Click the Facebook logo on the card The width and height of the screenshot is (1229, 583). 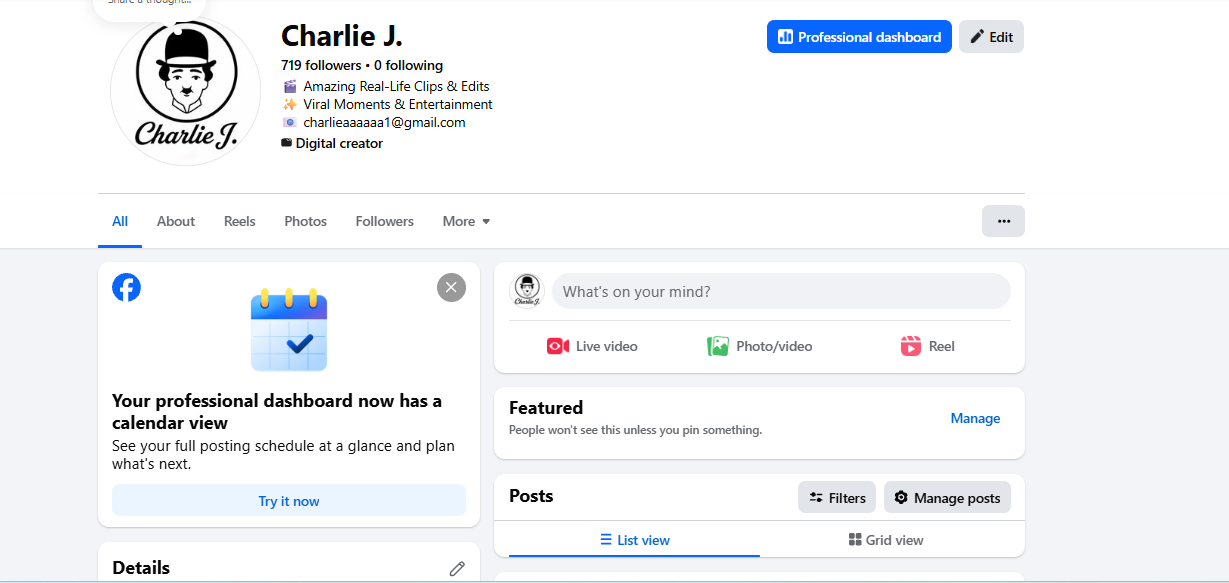click(126, 287)
